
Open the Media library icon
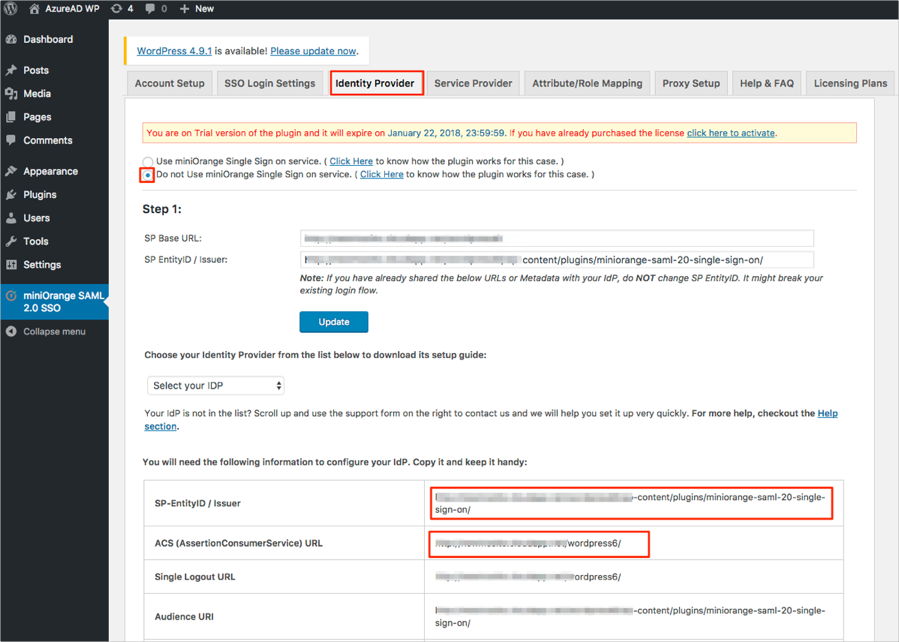pos(11,94)
